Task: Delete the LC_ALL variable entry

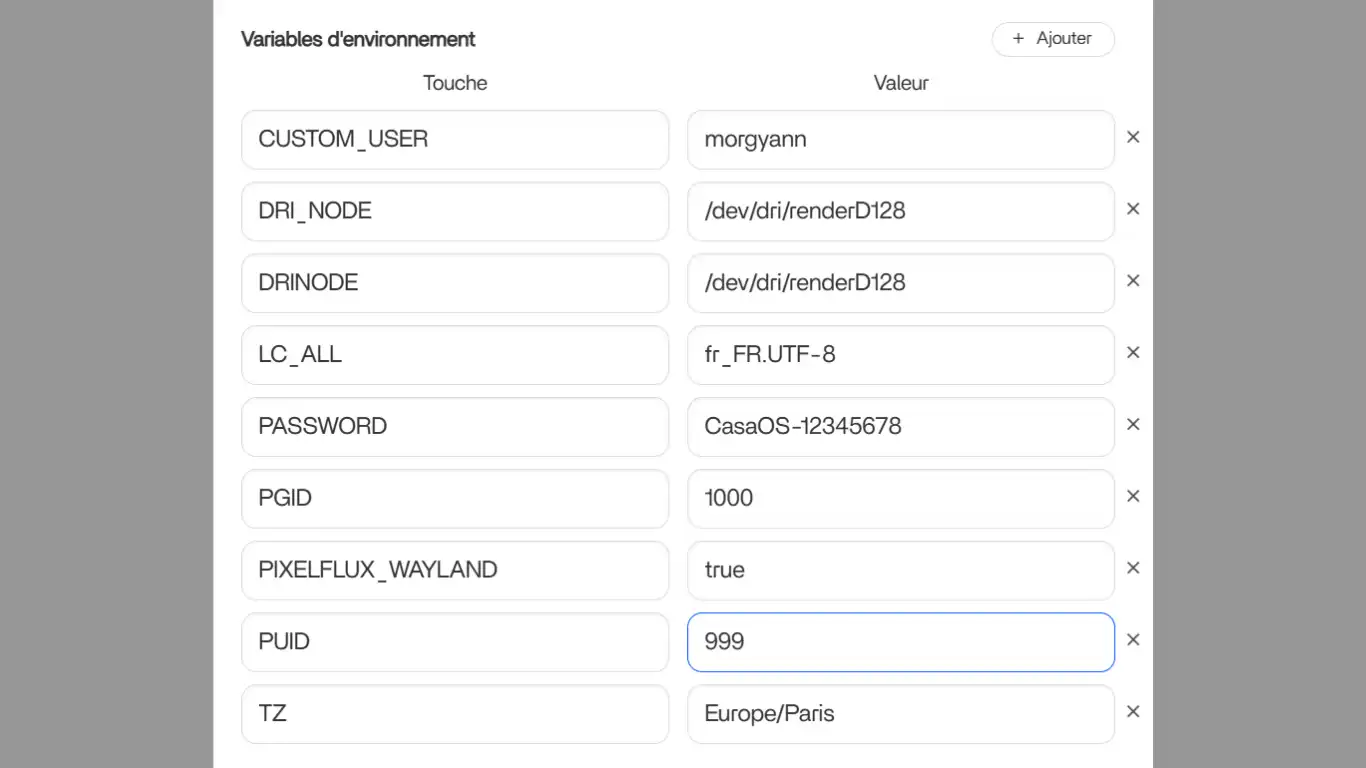Action: (x=1133, y=353)
